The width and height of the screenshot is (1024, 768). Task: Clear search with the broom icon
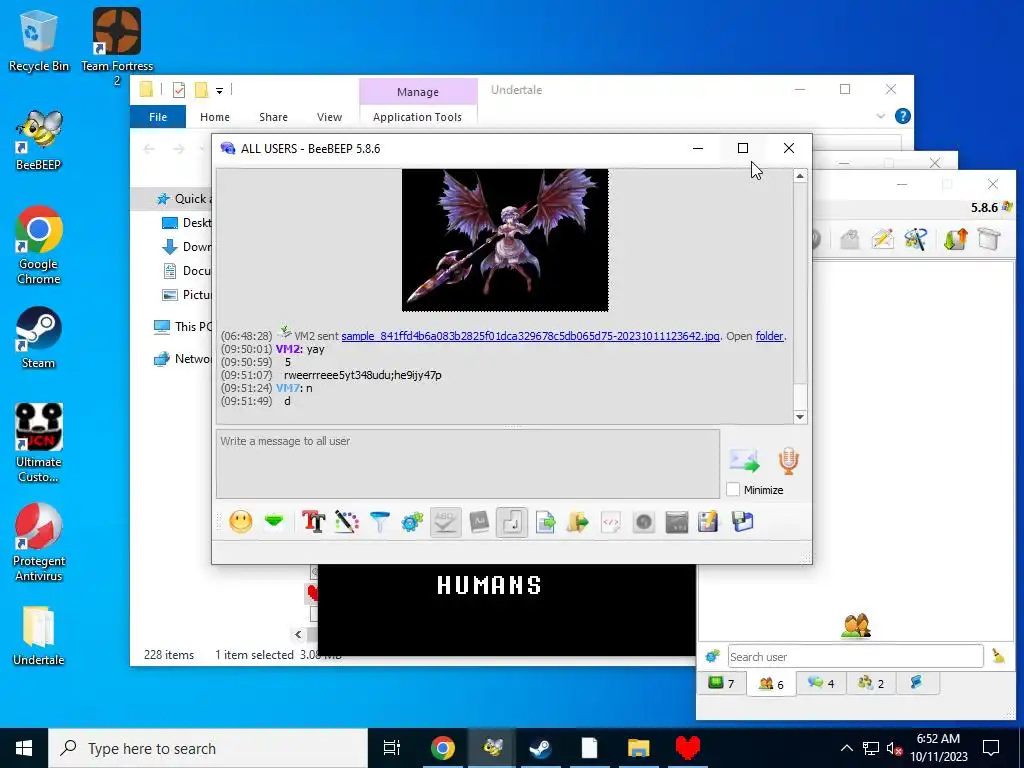pyautogui.click(x=998, y=656)
